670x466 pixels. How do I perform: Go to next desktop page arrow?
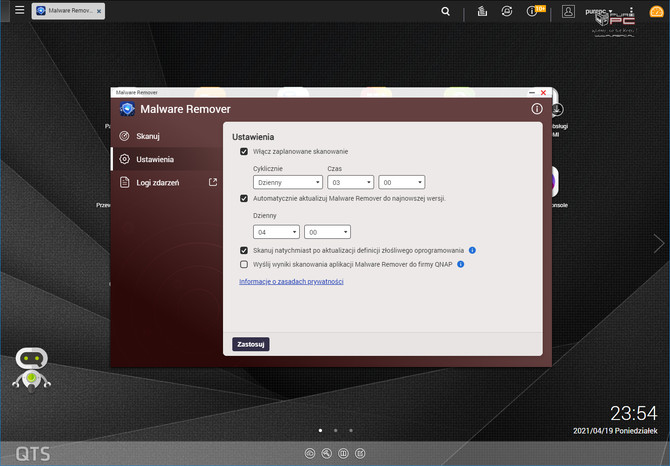tap(658, 244)
